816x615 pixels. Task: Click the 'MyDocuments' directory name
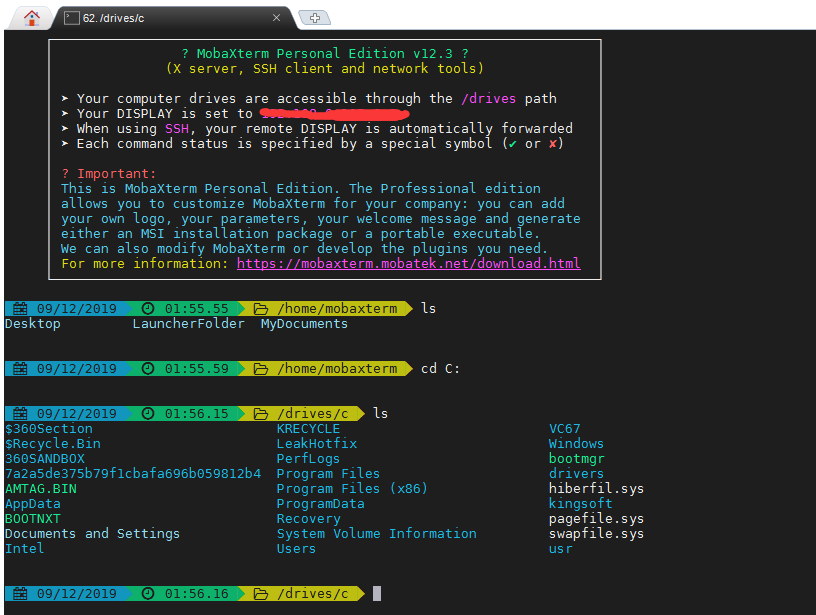pos(304,324)
